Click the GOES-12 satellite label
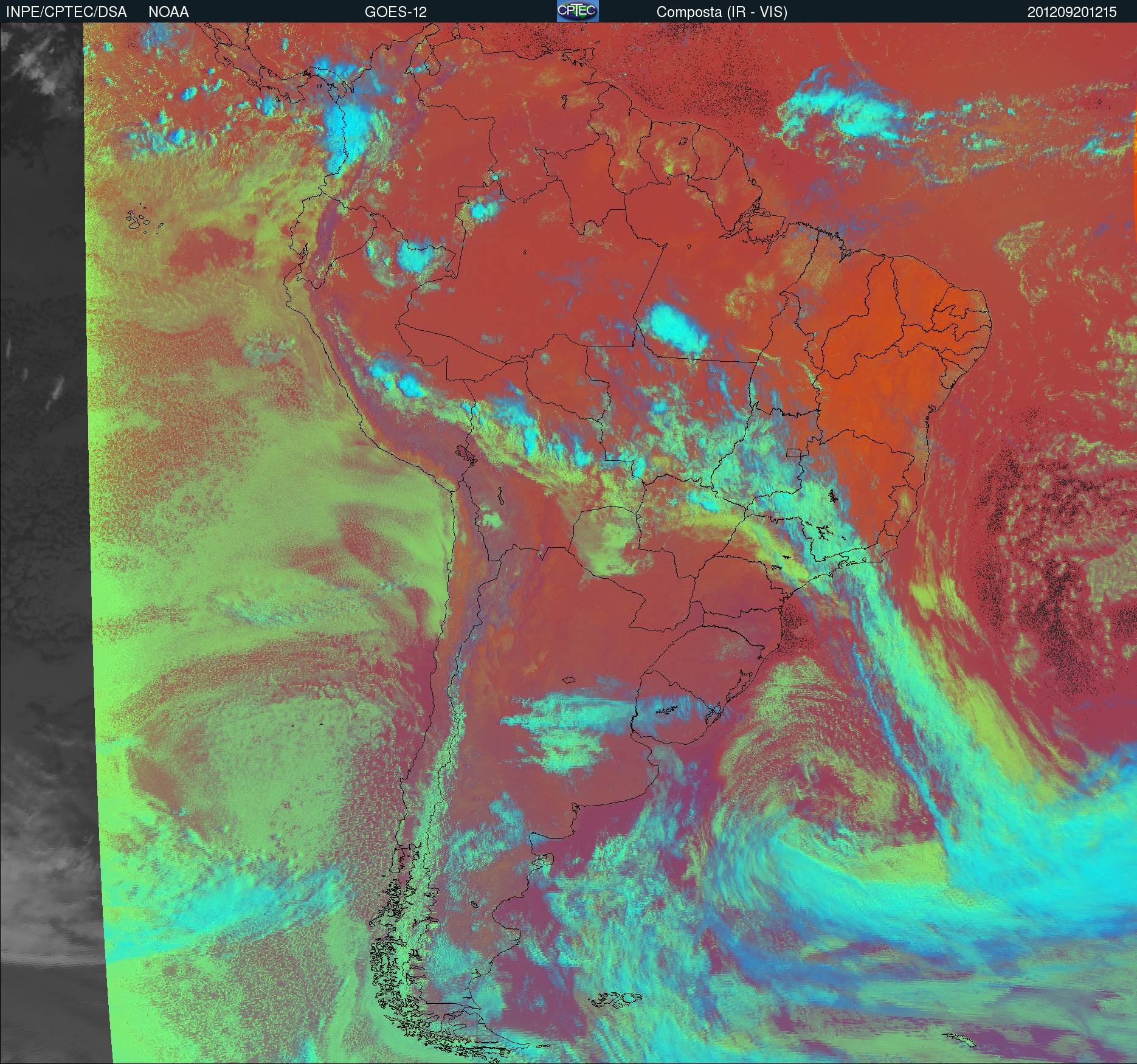 tap(395, 12)
